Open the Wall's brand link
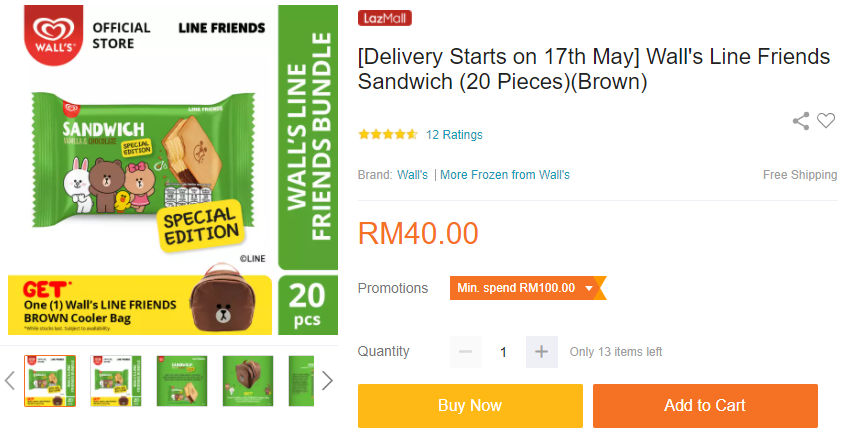The image size is (851, 442). (x=412, y=175)
